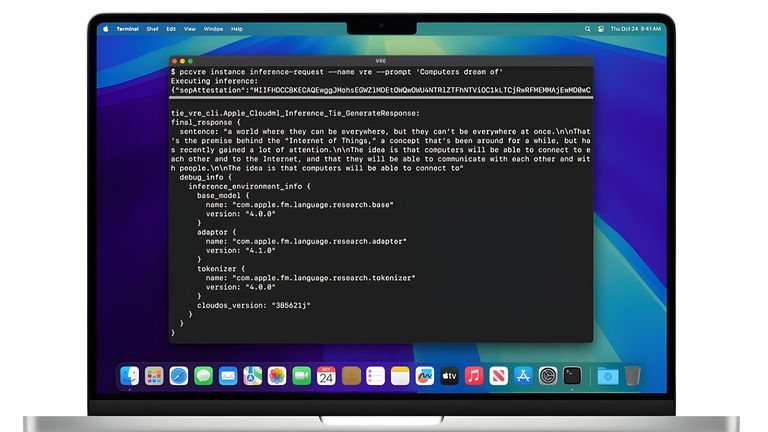The width and height of the screenshot is (768, 432).
Task: Close the VRE terminal window
Action: pos(174,61)
